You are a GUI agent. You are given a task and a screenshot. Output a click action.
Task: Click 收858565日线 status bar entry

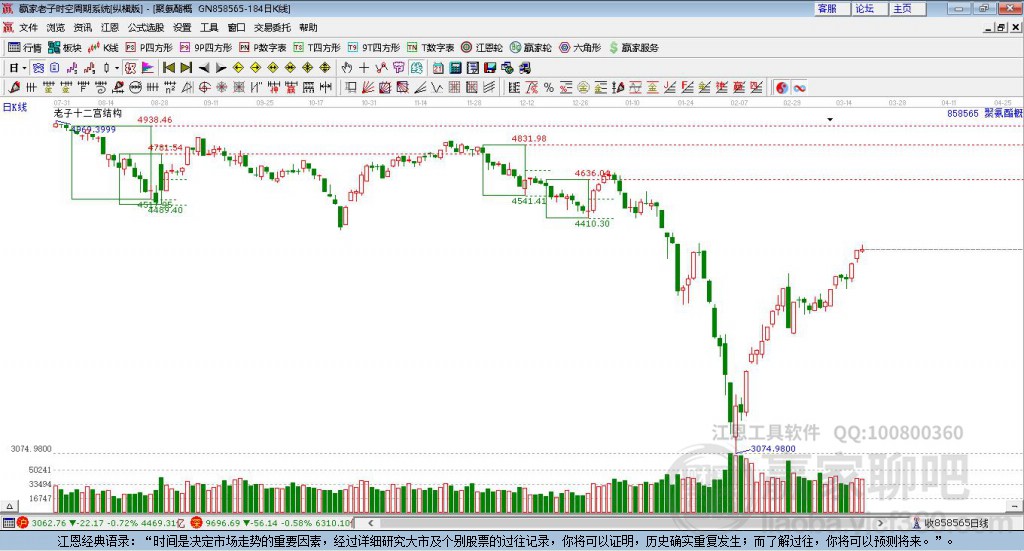tap(955, 523)
